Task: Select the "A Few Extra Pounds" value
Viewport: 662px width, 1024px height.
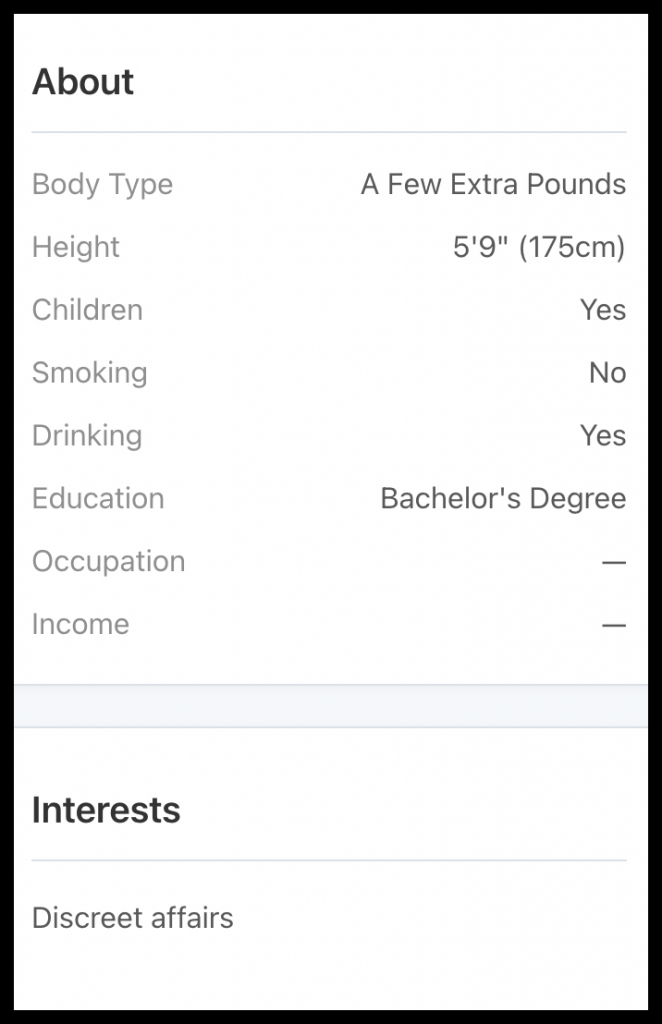Action: coord(493,184)
